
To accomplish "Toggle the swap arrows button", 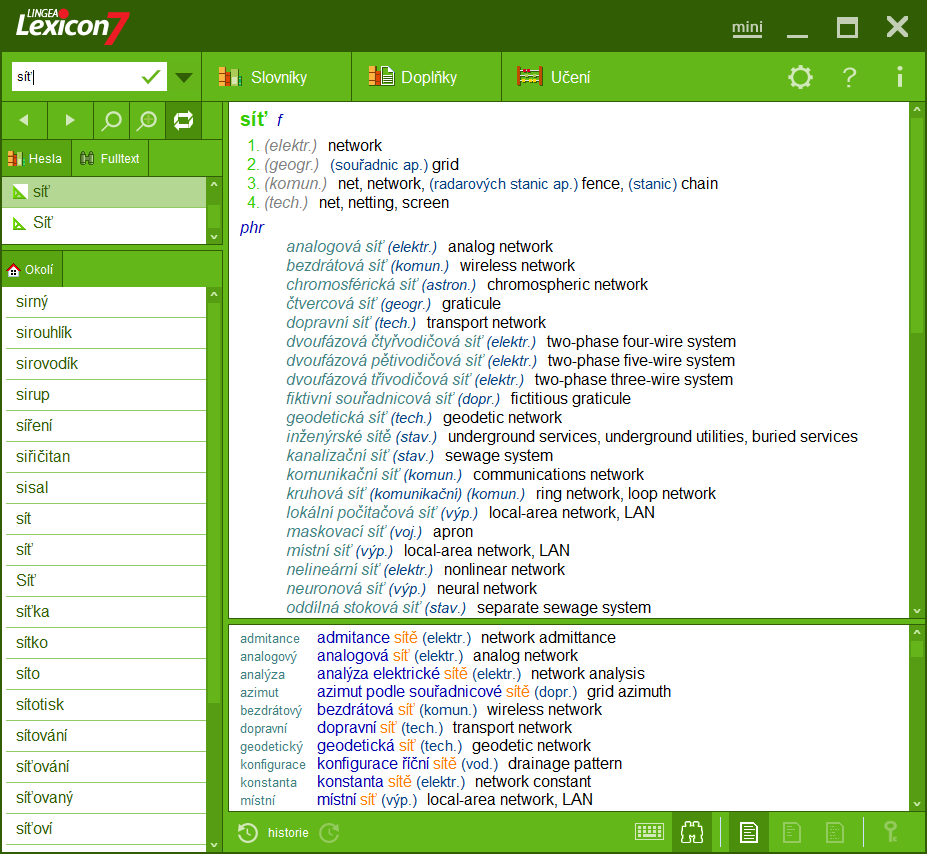I will pos(183,121).
